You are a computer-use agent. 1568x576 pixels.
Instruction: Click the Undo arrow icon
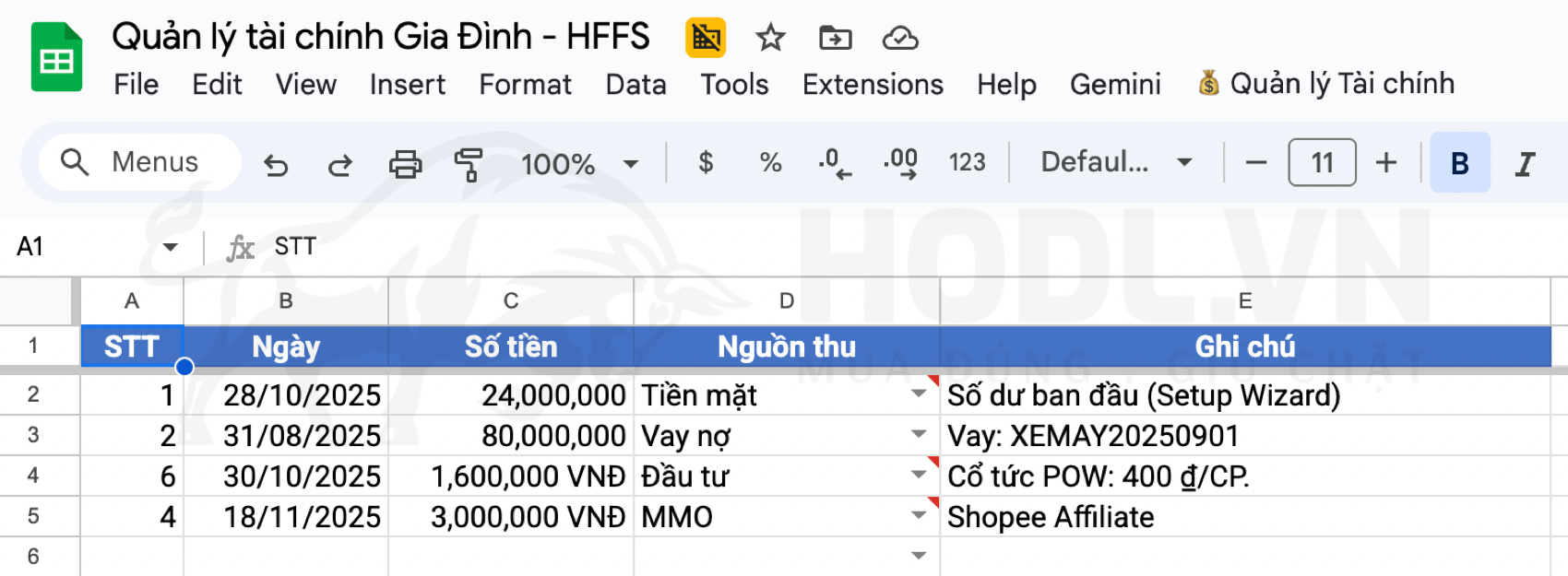pos(276,164)
